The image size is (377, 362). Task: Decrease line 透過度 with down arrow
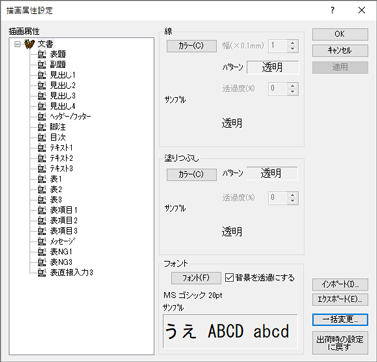293,92
